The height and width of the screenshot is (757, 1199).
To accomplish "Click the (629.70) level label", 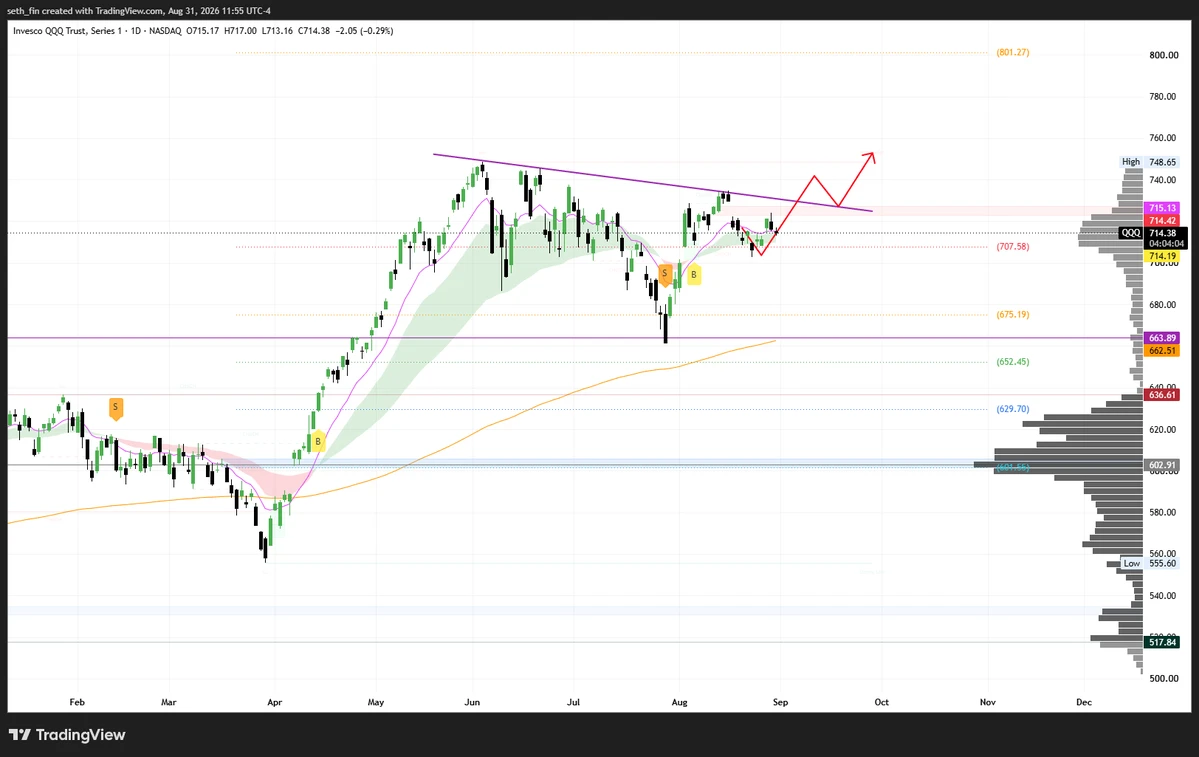I will coord(1012,409).
